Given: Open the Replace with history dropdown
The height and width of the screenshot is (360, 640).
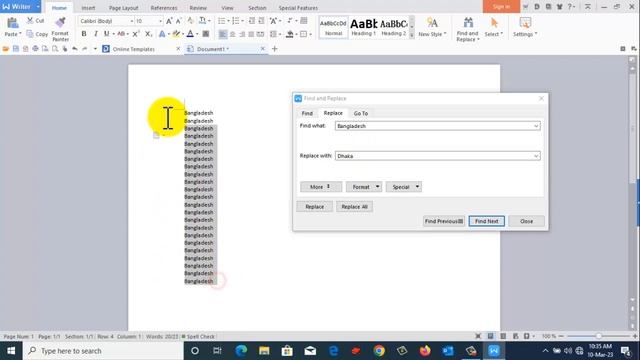Looking at the screenshot, I should (536, 156).
